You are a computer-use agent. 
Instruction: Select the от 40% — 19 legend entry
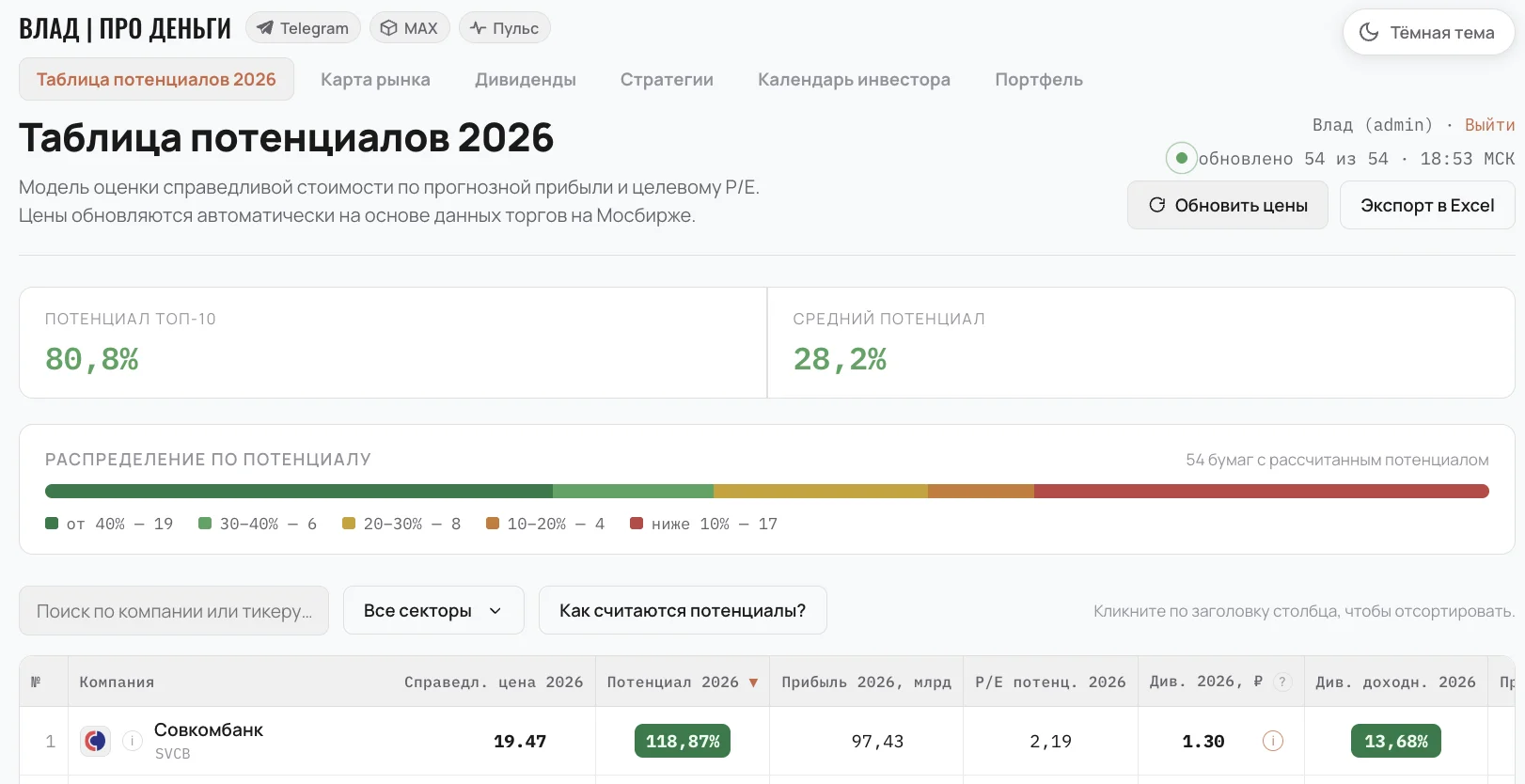click(x=109, y=524)
